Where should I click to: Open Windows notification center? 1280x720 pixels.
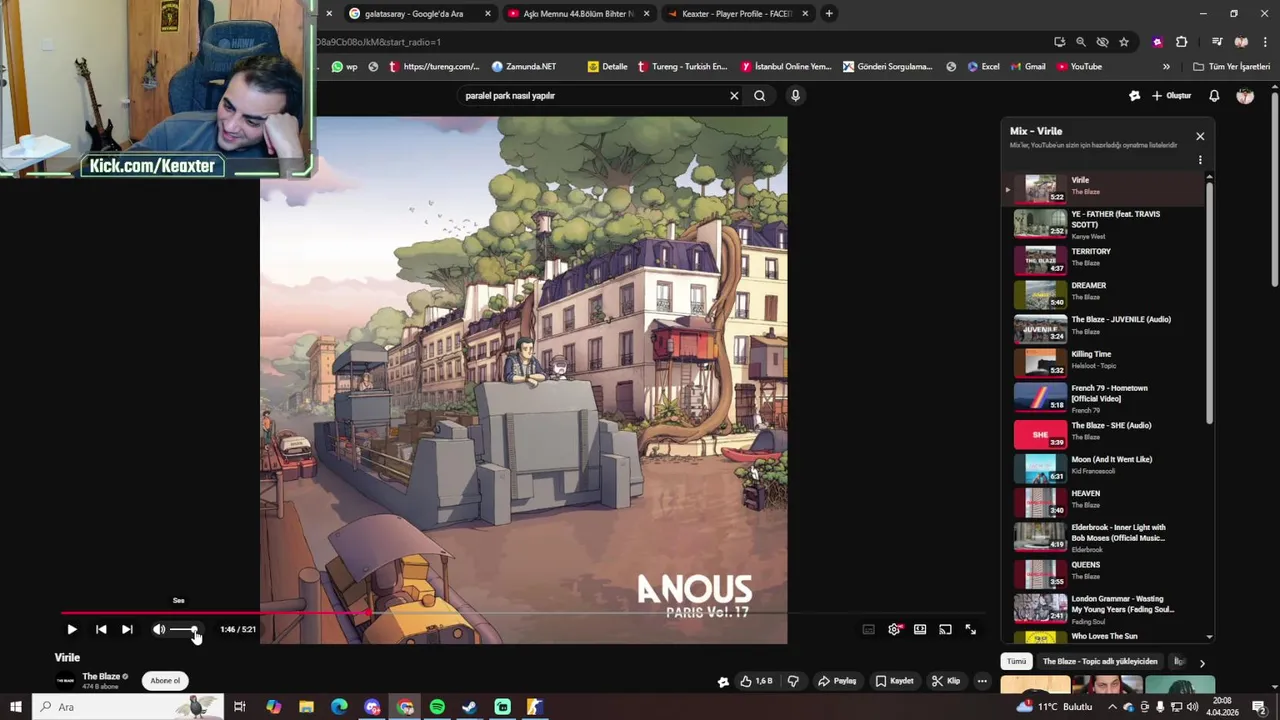click(x=1259, y=707)
